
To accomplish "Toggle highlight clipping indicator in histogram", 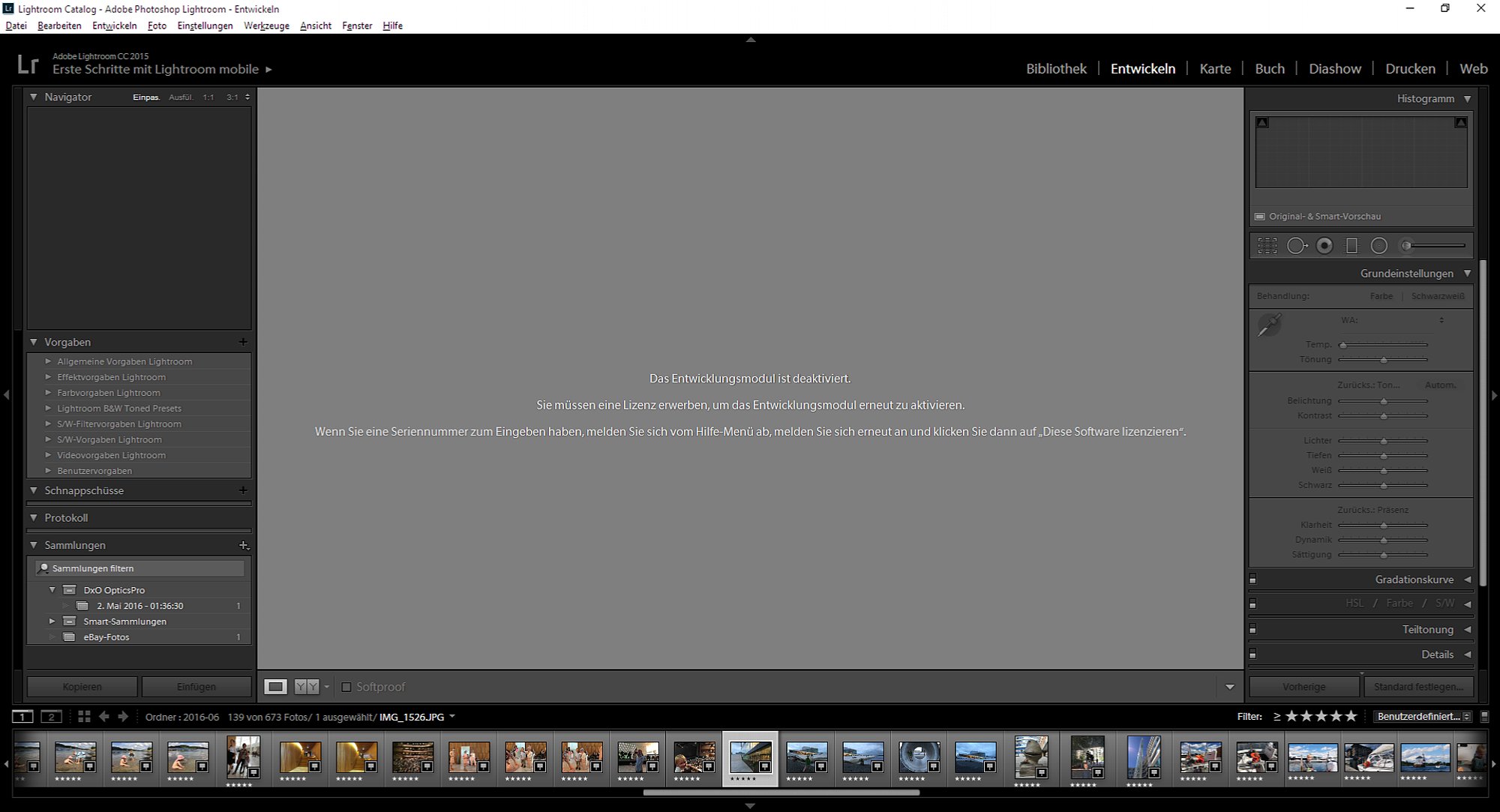I will pyautogui.click(x=1460, y=122).
